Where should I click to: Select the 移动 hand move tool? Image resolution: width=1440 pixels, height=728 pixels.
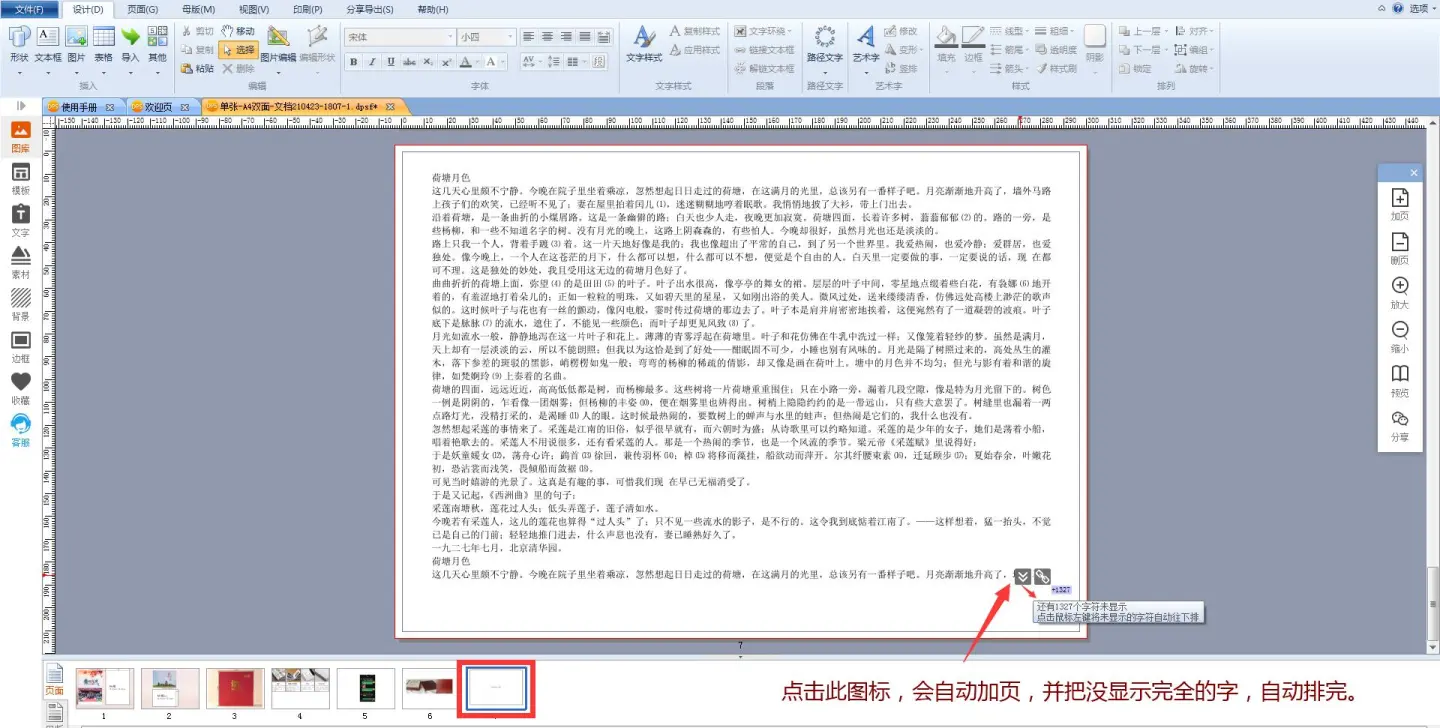pyautogui.click(x=237, y=31)
